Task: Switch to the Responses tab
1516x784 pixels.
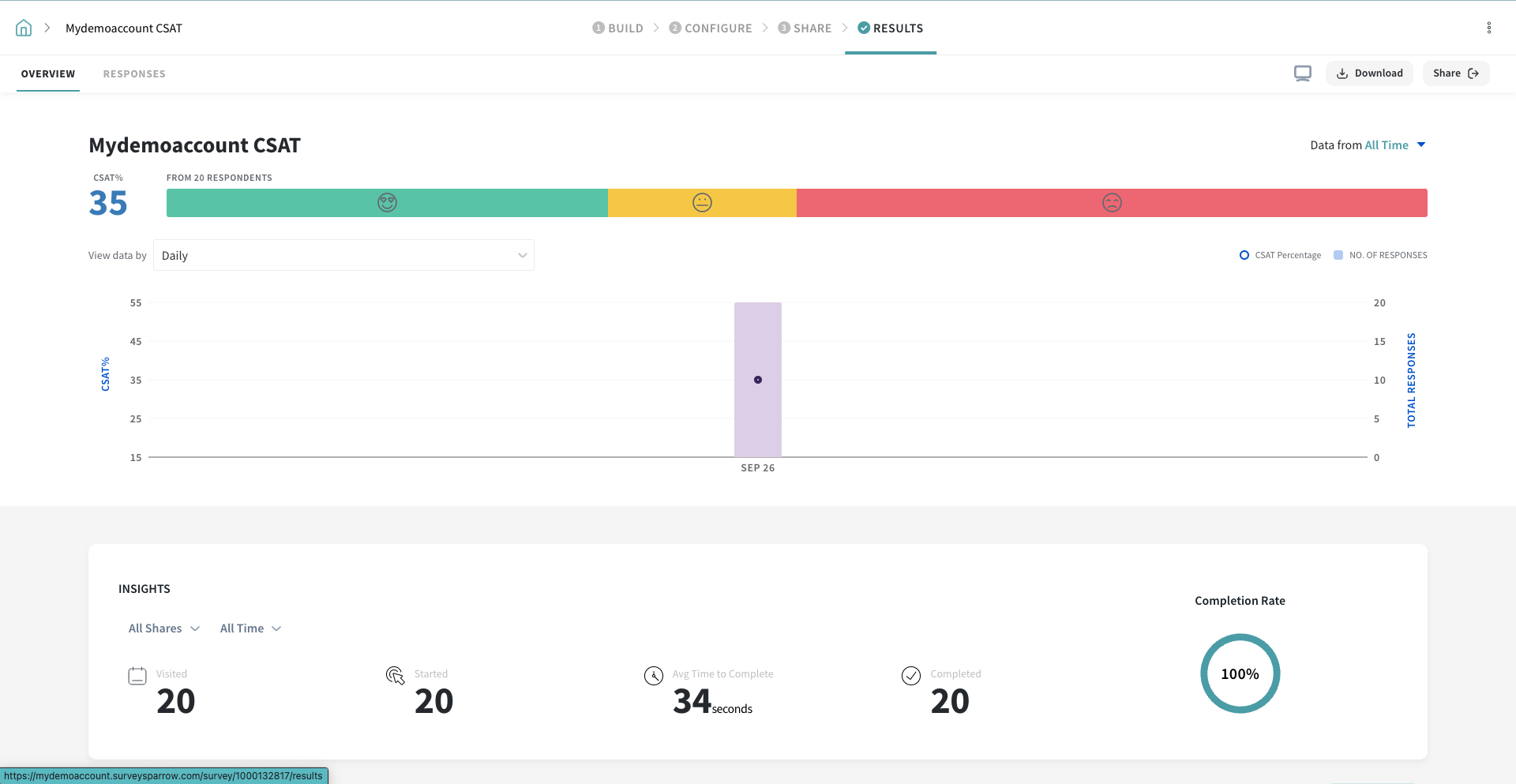Action: click(x=134, y=74)
